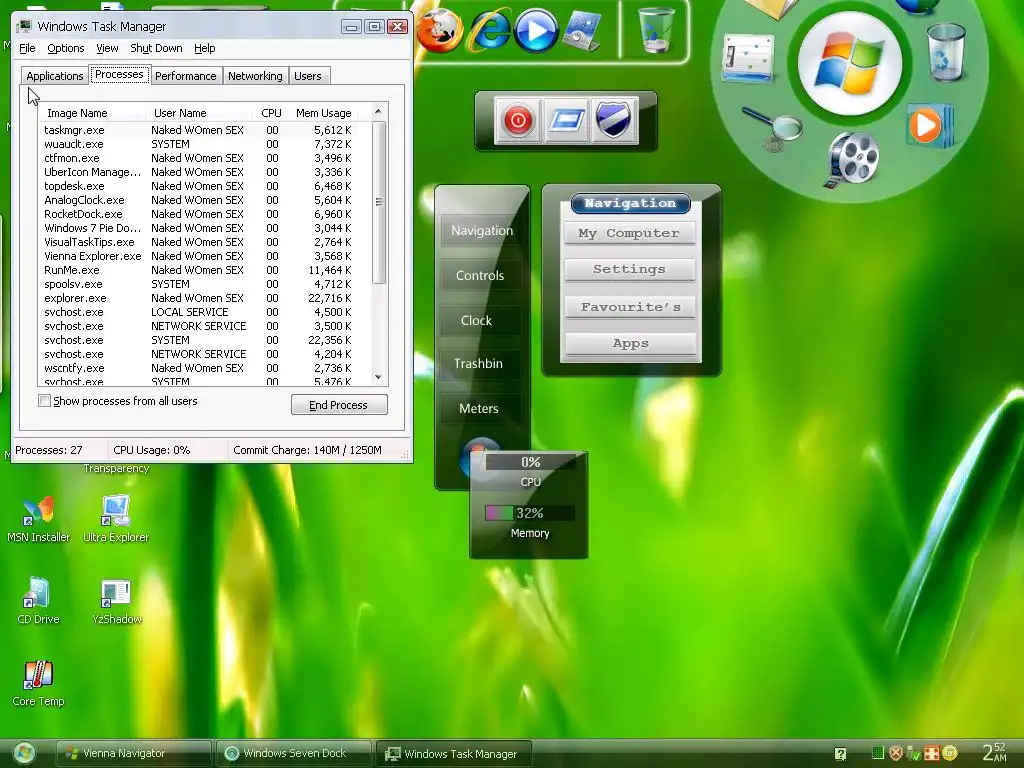The height and width of the screenshot is (768, 1024).
Task: Sort processes by User Name column header
Action: click(x=199, y=113)
